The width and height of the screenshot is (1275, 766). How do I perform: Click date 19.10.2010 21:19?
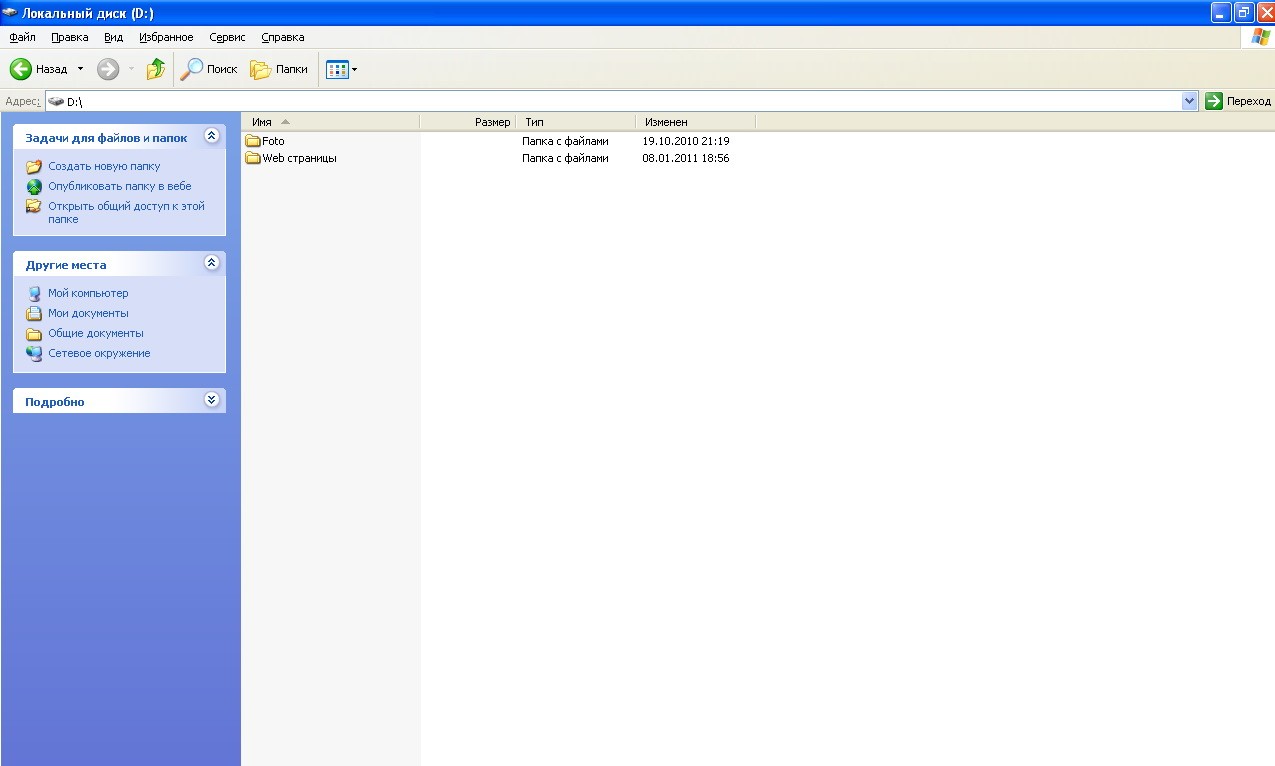[x=686, y=141]
